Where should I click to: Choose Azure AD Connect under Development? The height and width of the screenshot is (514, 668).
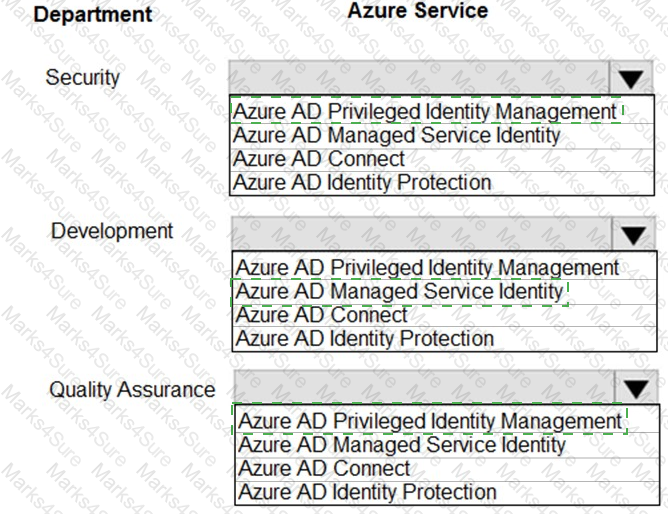(444, 316)
